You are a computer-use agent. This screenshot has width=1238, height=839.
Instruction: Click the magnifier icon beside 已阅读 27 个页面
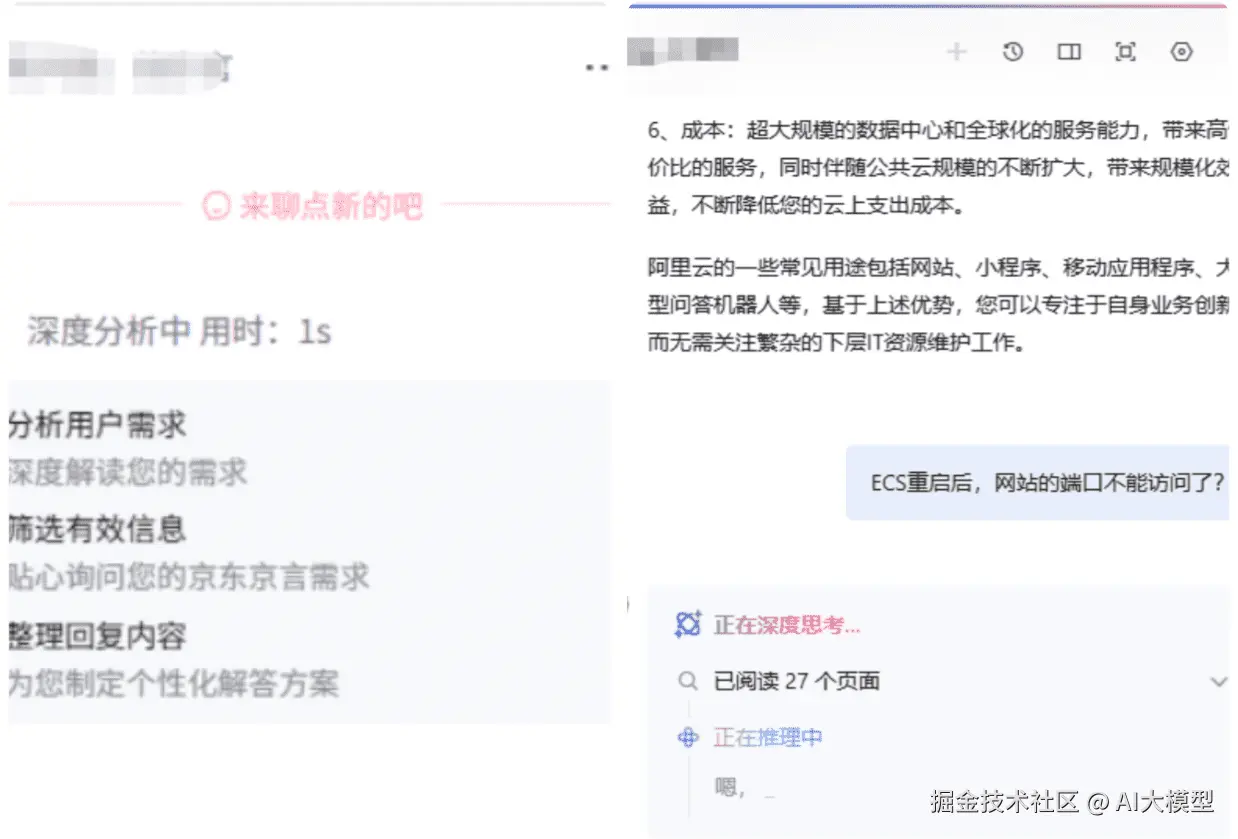point(688,681)
